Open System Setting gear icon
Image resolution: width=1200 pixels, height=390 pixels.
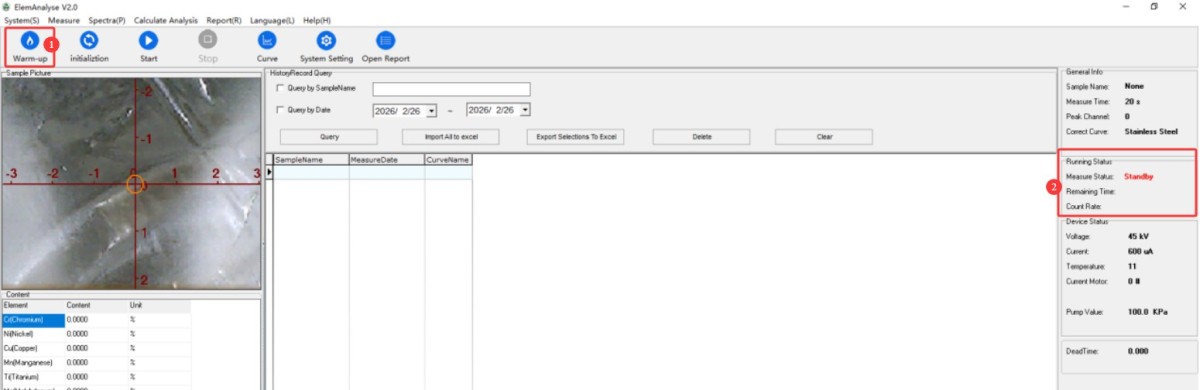point(326,40)
